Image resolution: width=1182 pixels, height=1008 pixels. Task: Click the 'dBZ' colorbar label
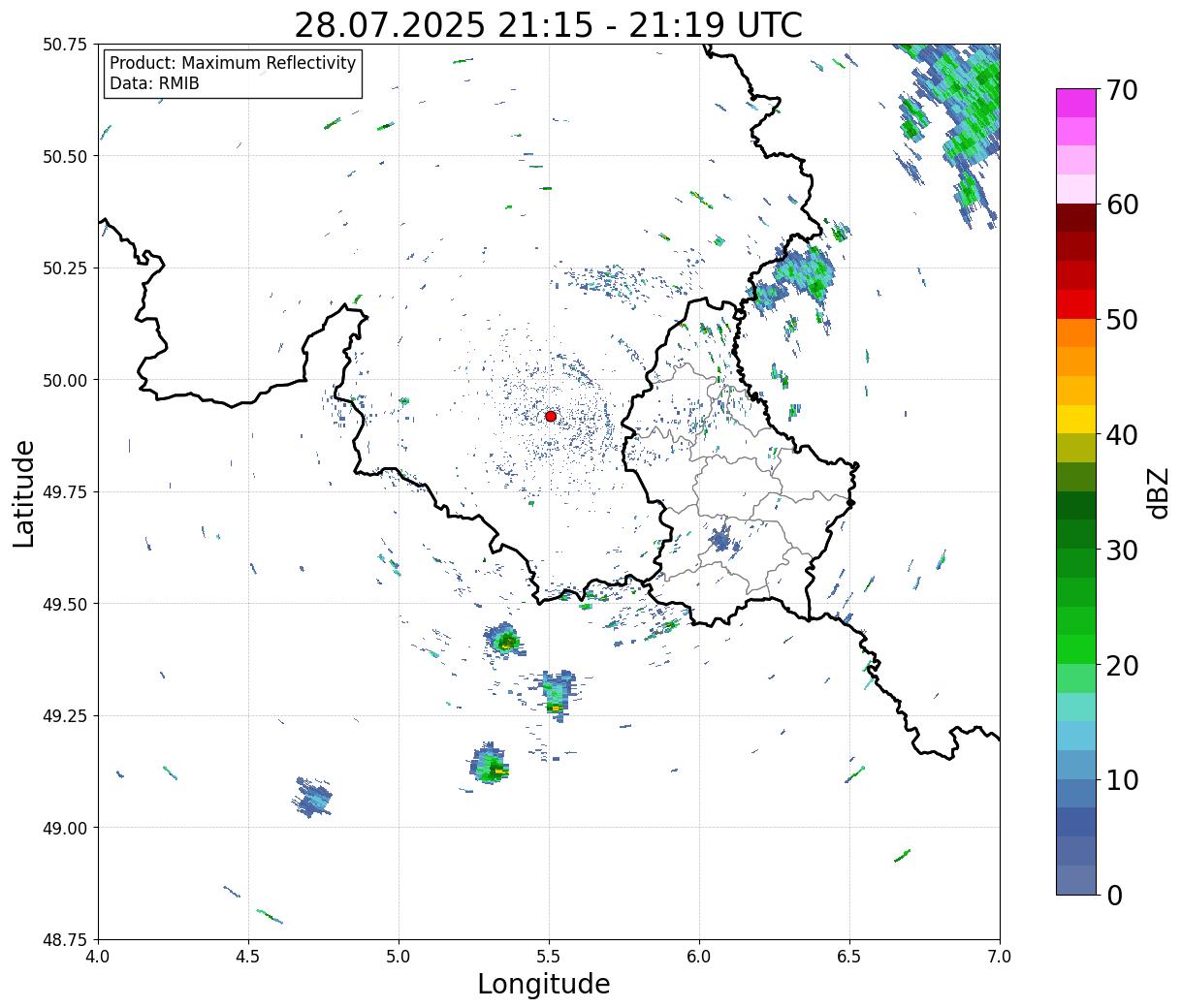[1158, 492]
